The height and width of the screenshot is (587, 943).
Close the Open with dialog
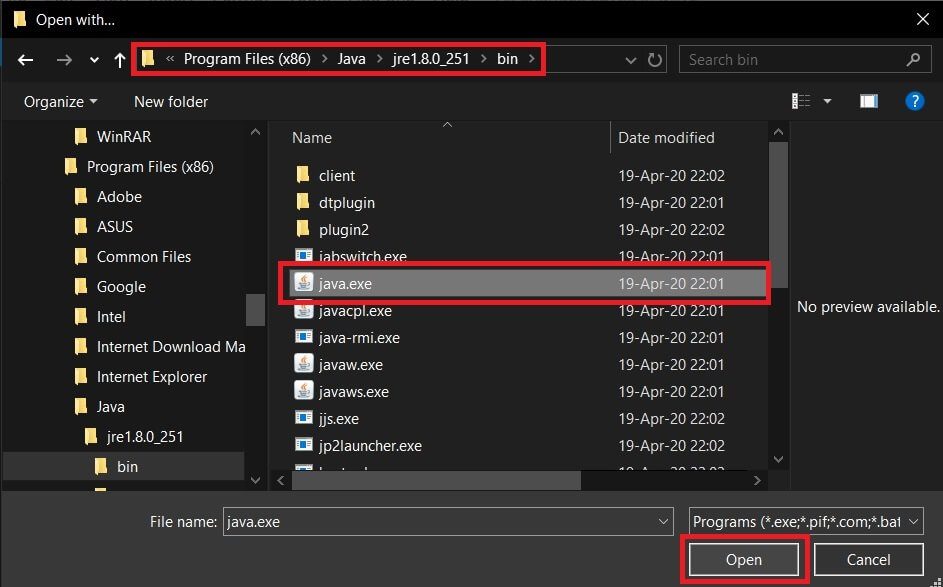923,19
